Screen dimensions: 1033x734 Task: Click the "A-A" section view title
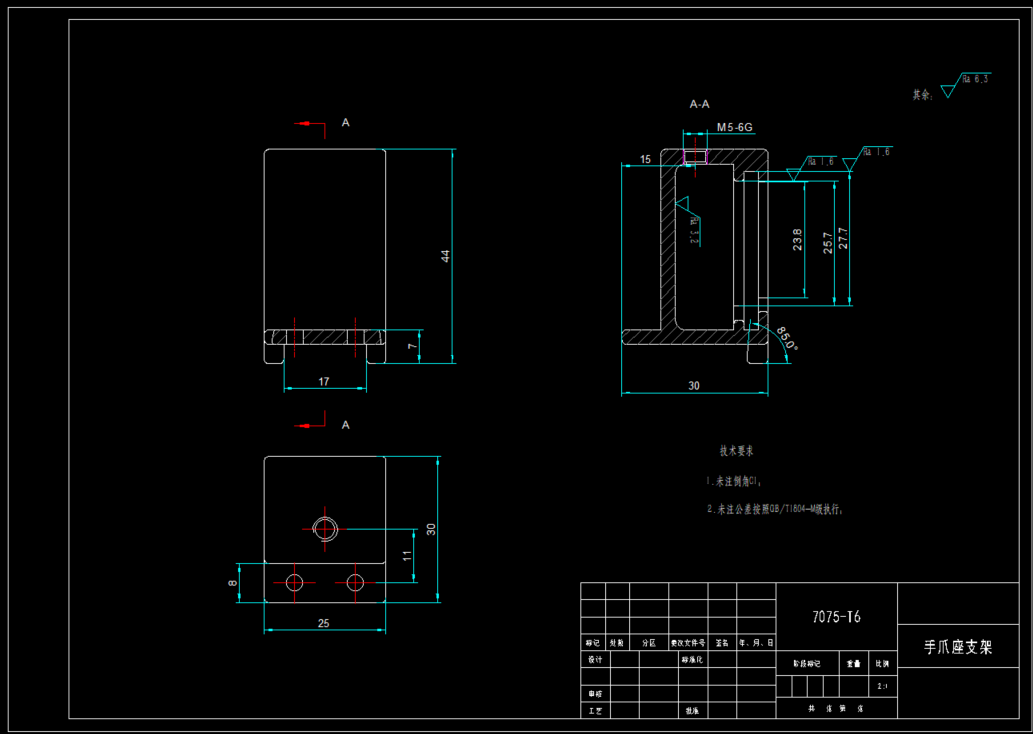point(700,104)
